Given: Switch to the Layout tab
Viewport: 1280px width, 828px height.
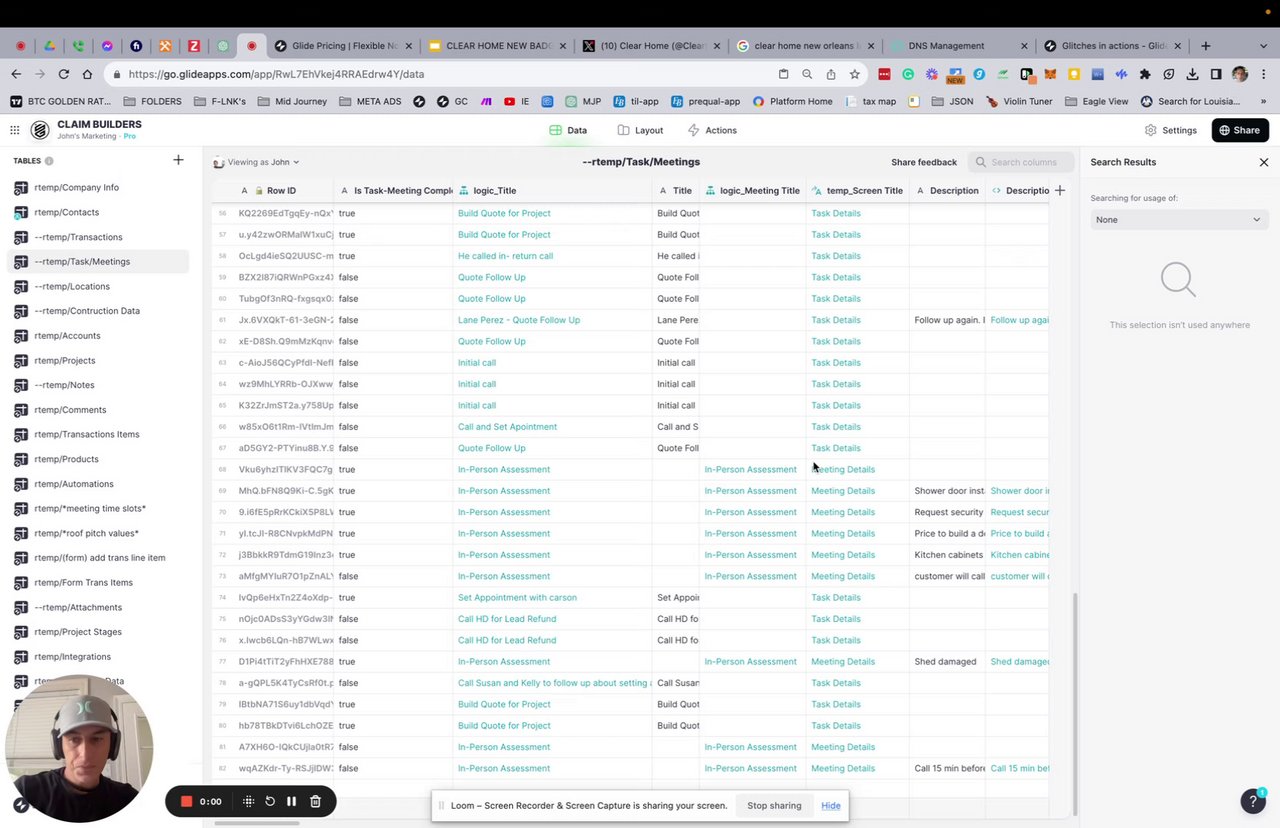Looking at the screenshot, I should (x=640, y=130).
